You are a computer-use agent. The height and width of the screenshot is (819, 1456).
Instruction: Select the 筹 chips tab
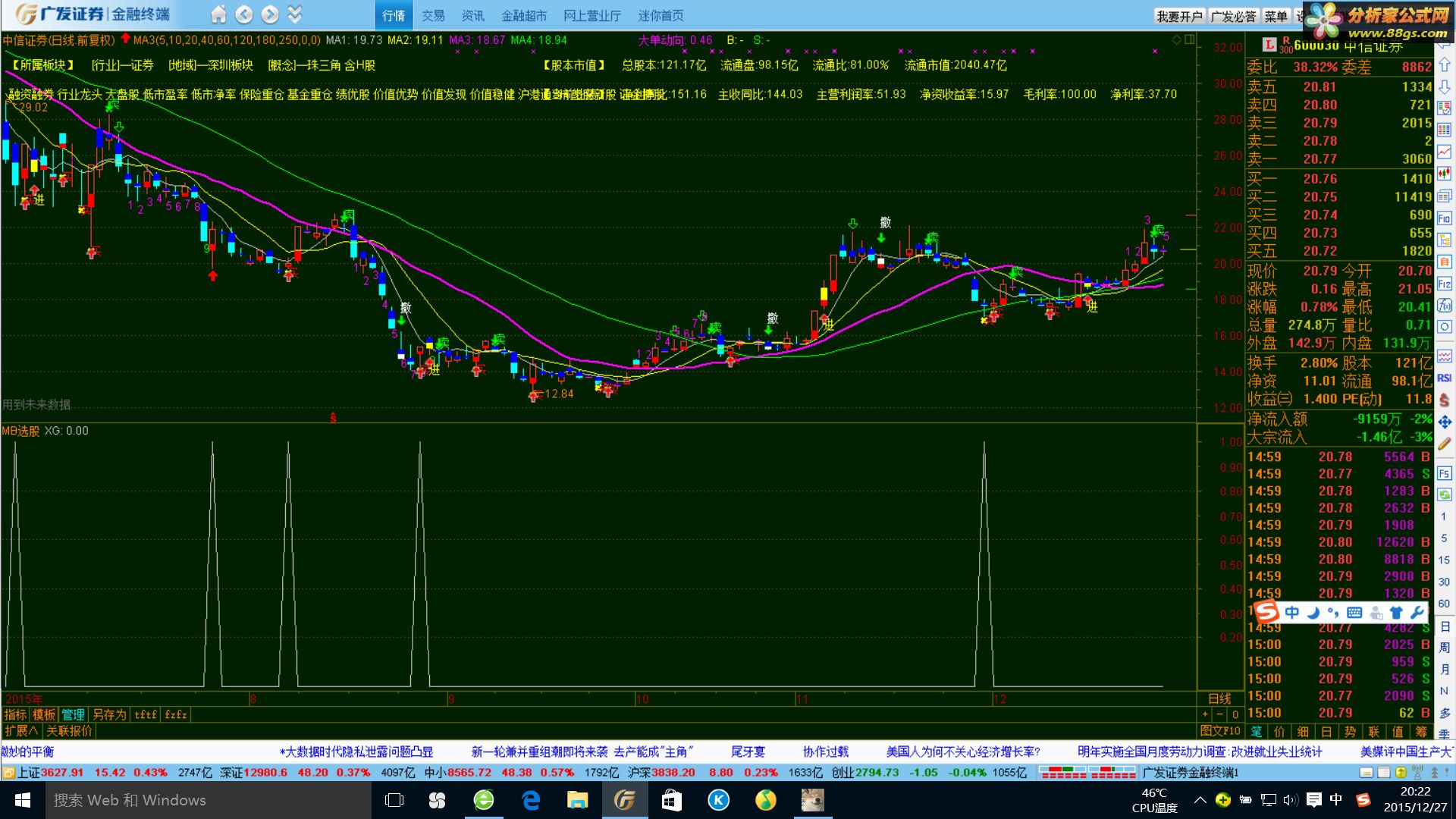pyautogui.click(x=1421, y=732)
